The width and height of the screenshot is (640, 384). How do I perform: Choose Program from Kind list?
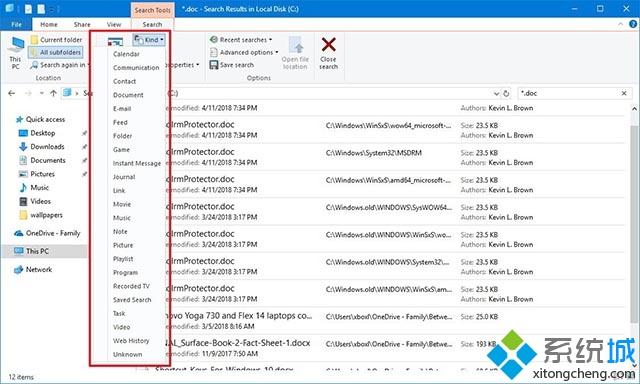(x=125, y=273)
